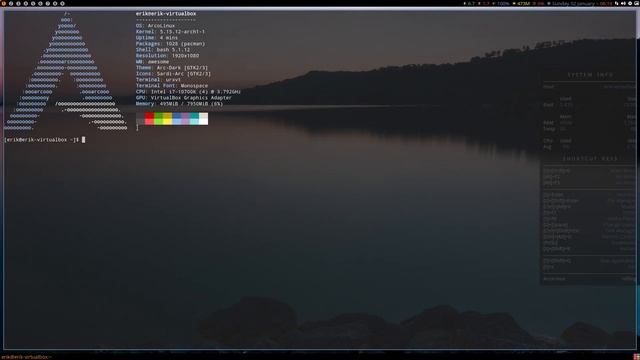
Task: Switch to workspace 6 tag icon
Action: 40,3
